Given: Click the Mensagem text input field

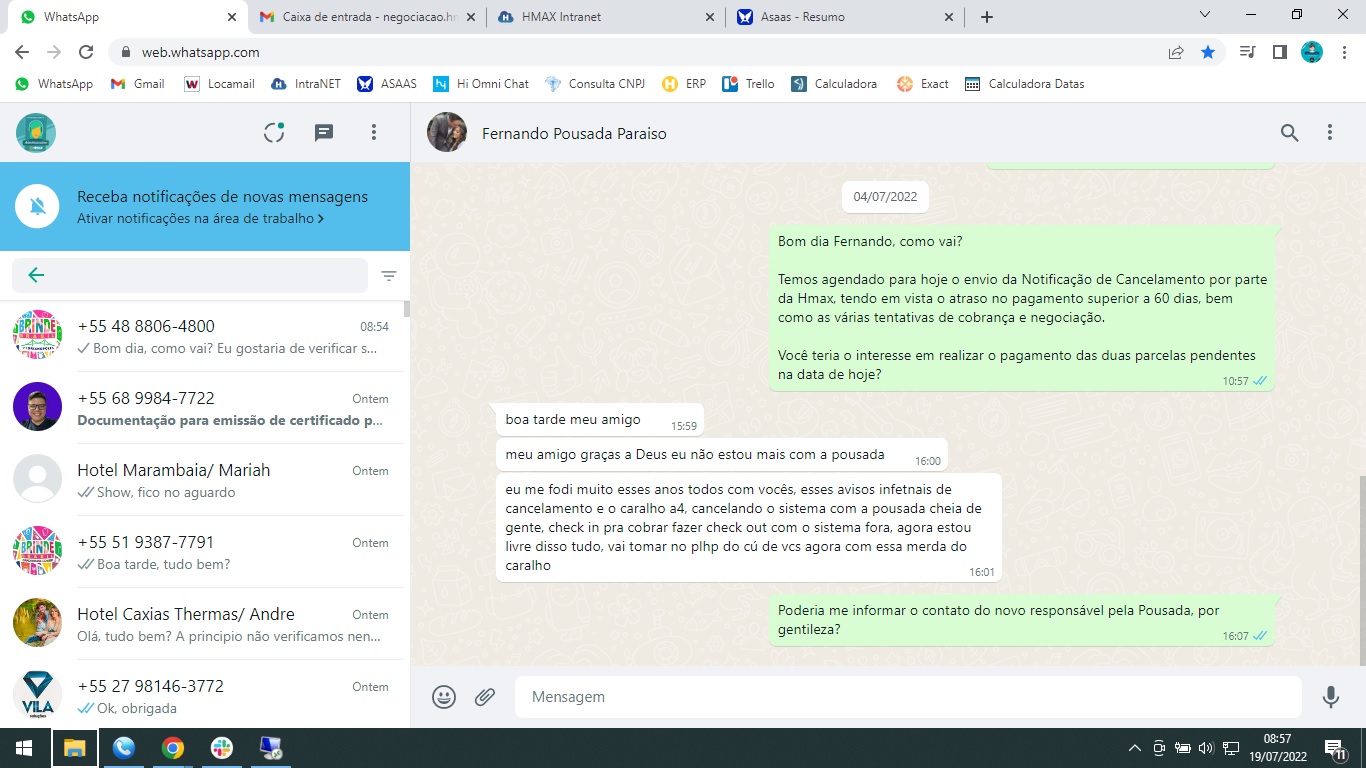Looking at the screenshot, I should 900,697.
